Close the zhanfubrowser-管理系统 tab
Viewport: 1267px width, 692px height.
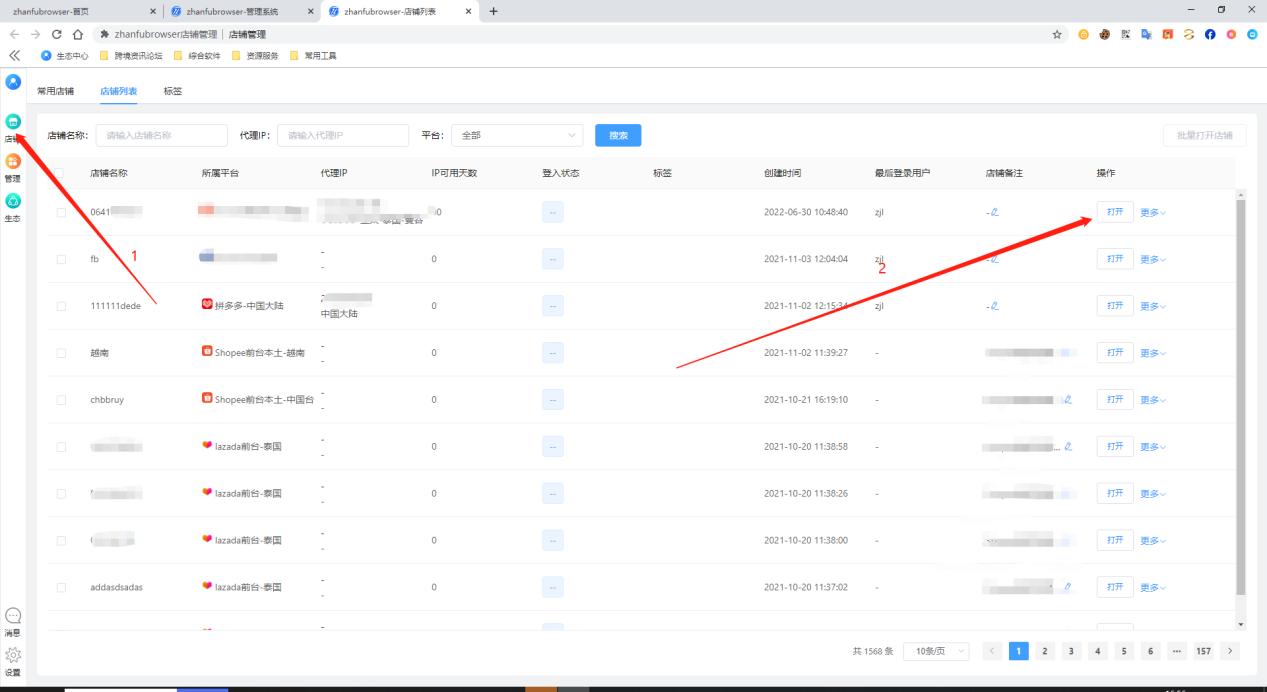pyautogui.click(x=311, y=11)
